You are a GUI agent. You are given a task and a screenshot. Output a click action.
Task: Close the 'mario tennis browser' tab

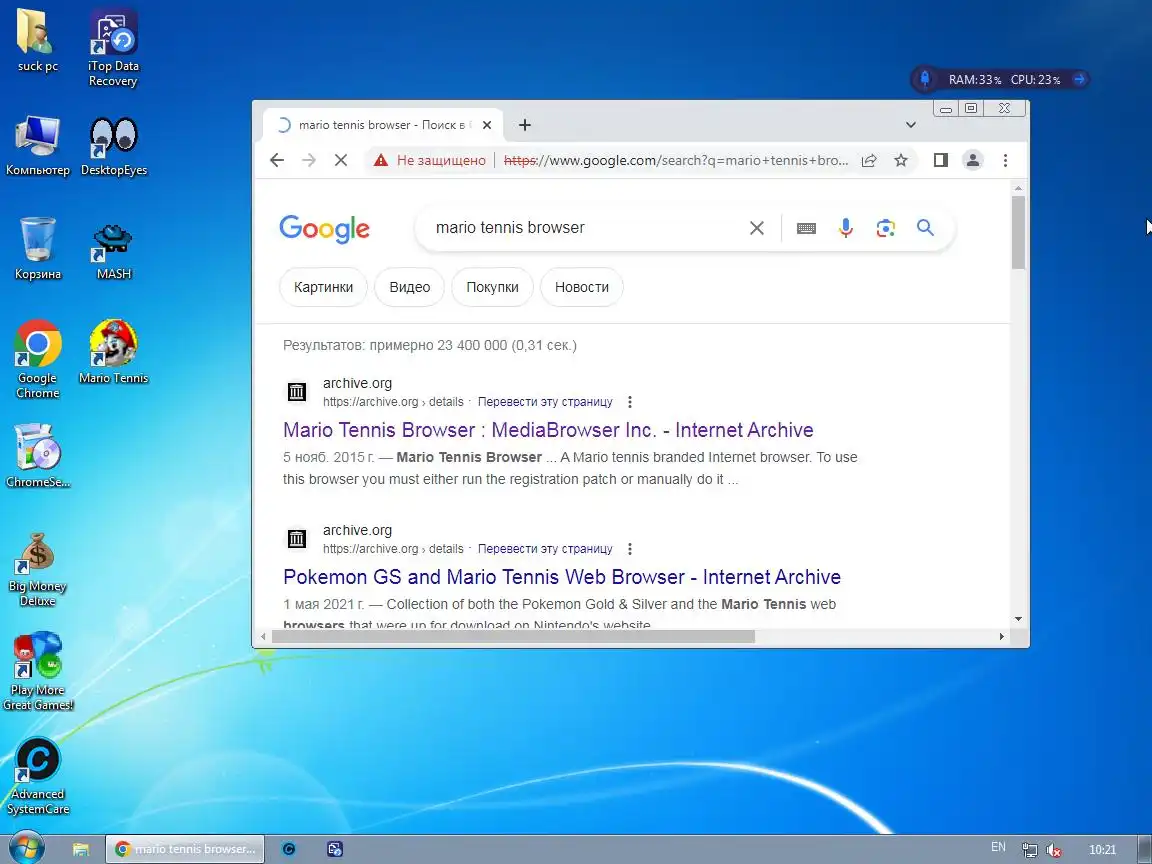point(486,125)
